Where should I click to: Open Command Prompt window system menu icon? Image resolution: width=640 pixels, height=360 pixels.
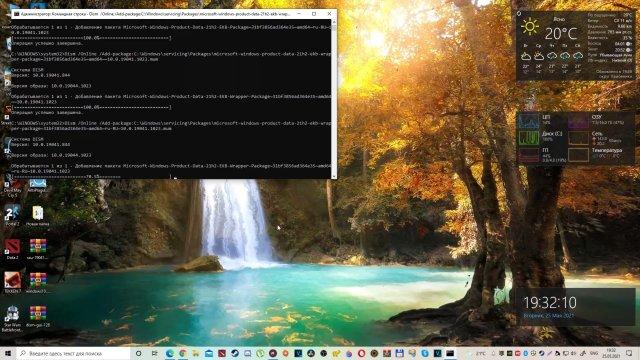click(16, 14)
